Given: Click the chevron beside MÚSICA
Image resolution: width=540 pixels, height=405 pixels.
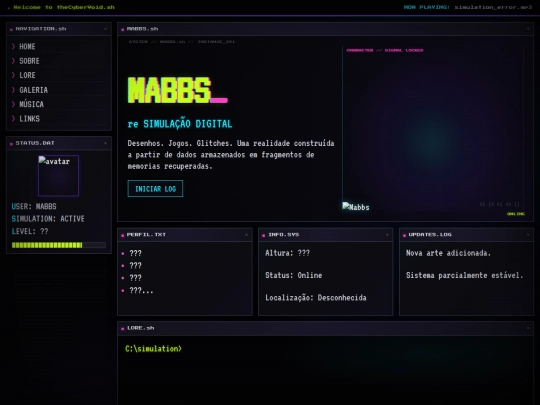Looking at the screenshot, I should coord(13,104).
